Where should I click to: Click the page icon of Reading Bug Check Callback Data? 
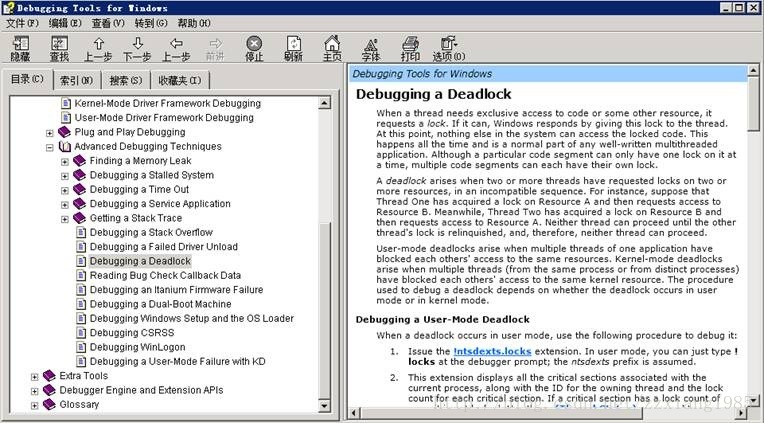coord(81,275)
